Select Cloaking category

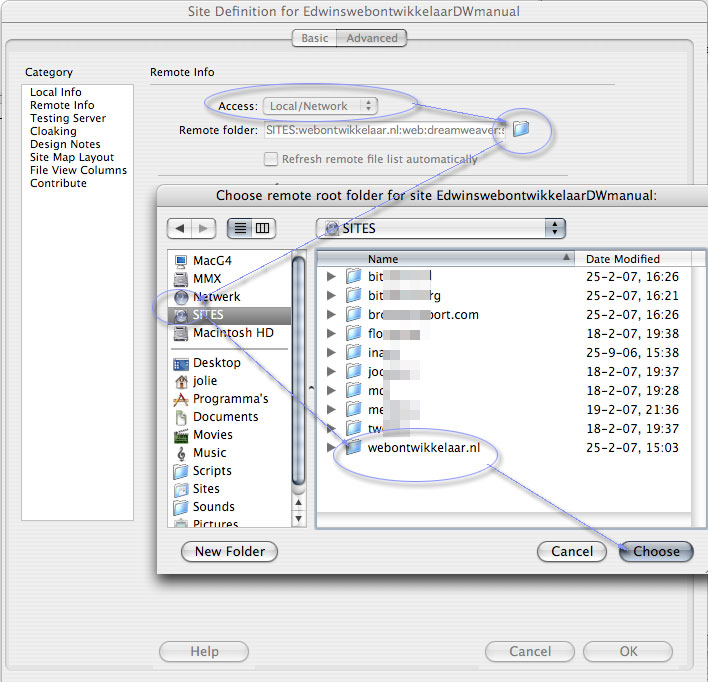[53, 131]
